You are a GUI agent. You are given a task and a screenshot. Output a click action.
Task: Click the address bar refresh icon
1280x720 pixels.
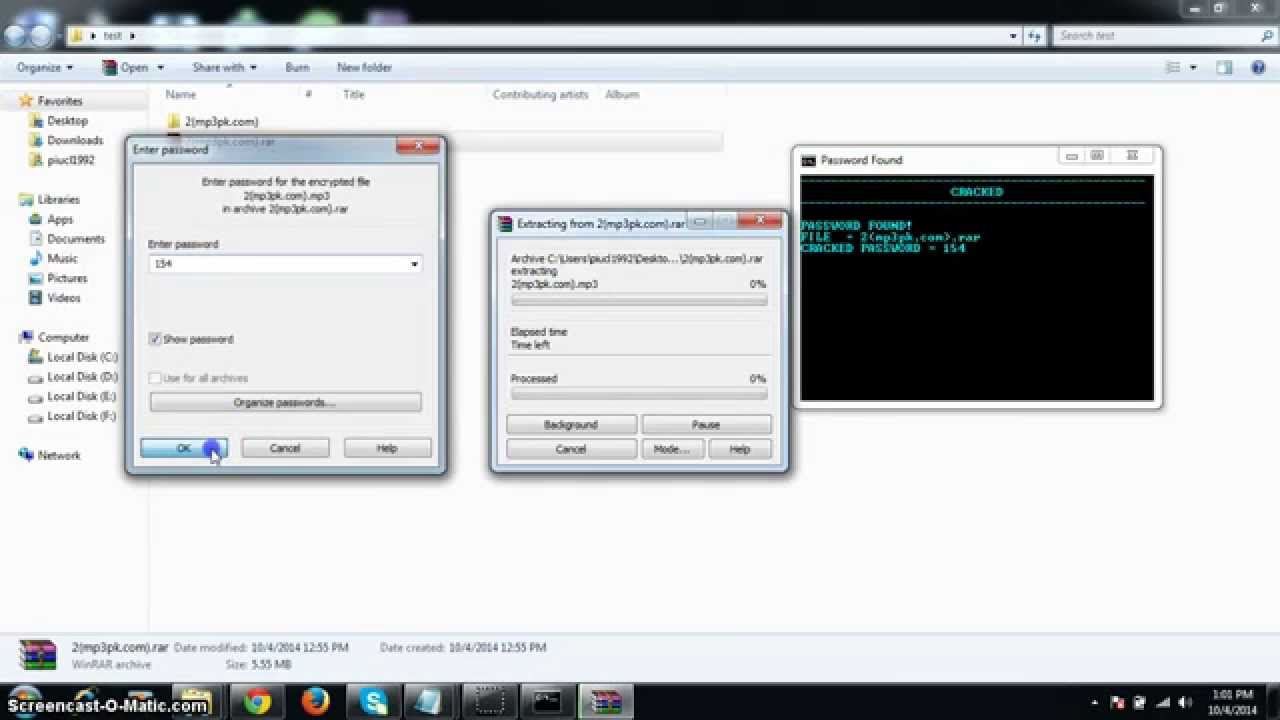(1035, 36)
